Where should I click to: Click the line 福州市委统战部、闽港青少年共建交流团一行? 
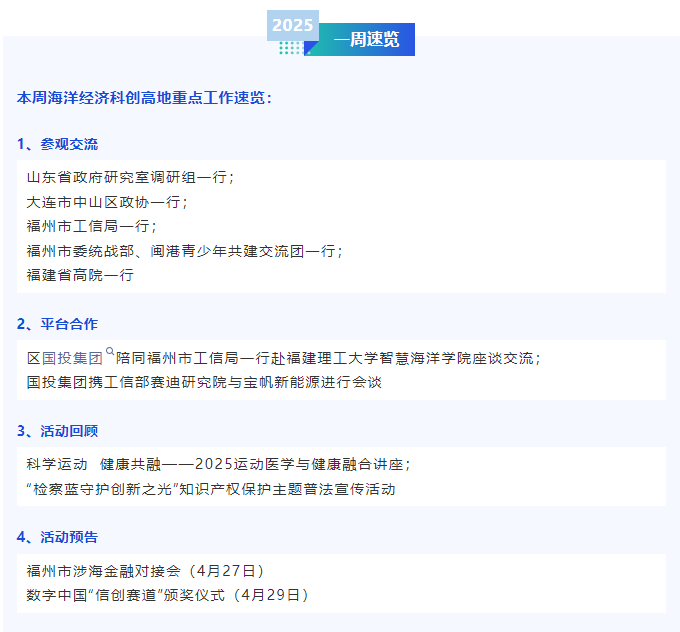[184, 251]
